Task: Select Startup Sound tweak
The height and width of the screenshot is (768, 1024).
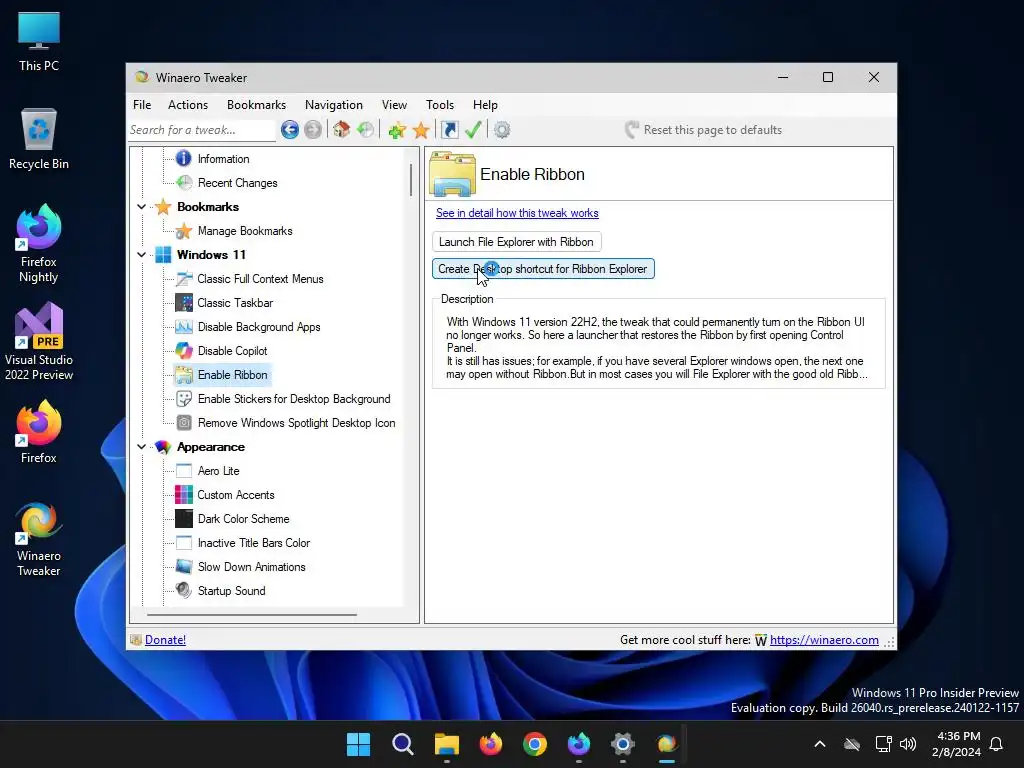Action: pos(231,591)
